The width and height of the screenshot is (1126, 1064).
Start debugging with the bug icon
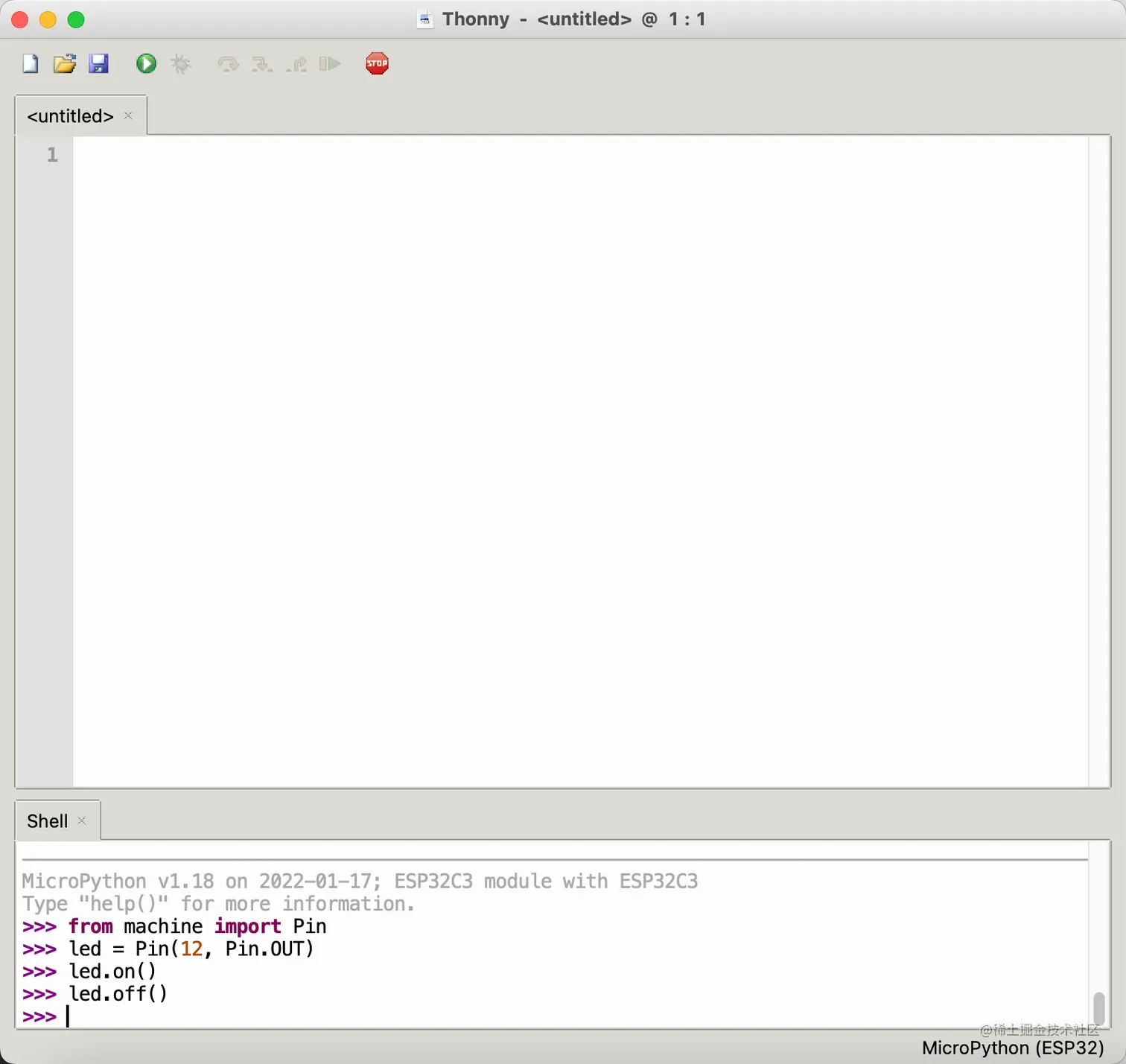coord(181,64)
